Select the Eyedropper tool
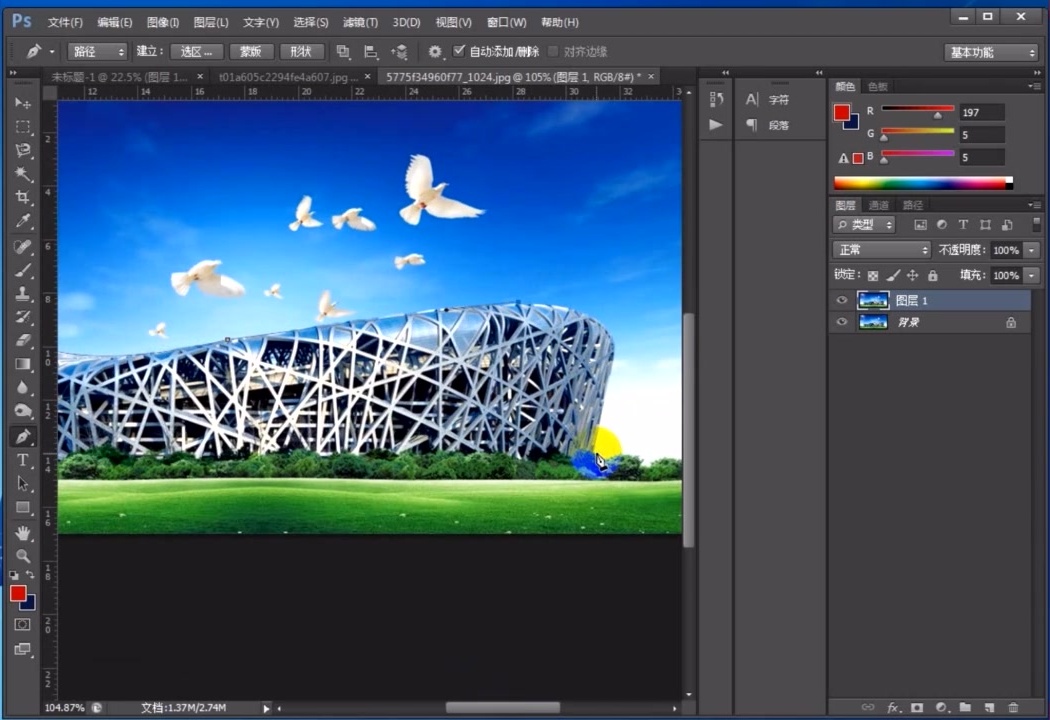 click(x=23, y=221)
